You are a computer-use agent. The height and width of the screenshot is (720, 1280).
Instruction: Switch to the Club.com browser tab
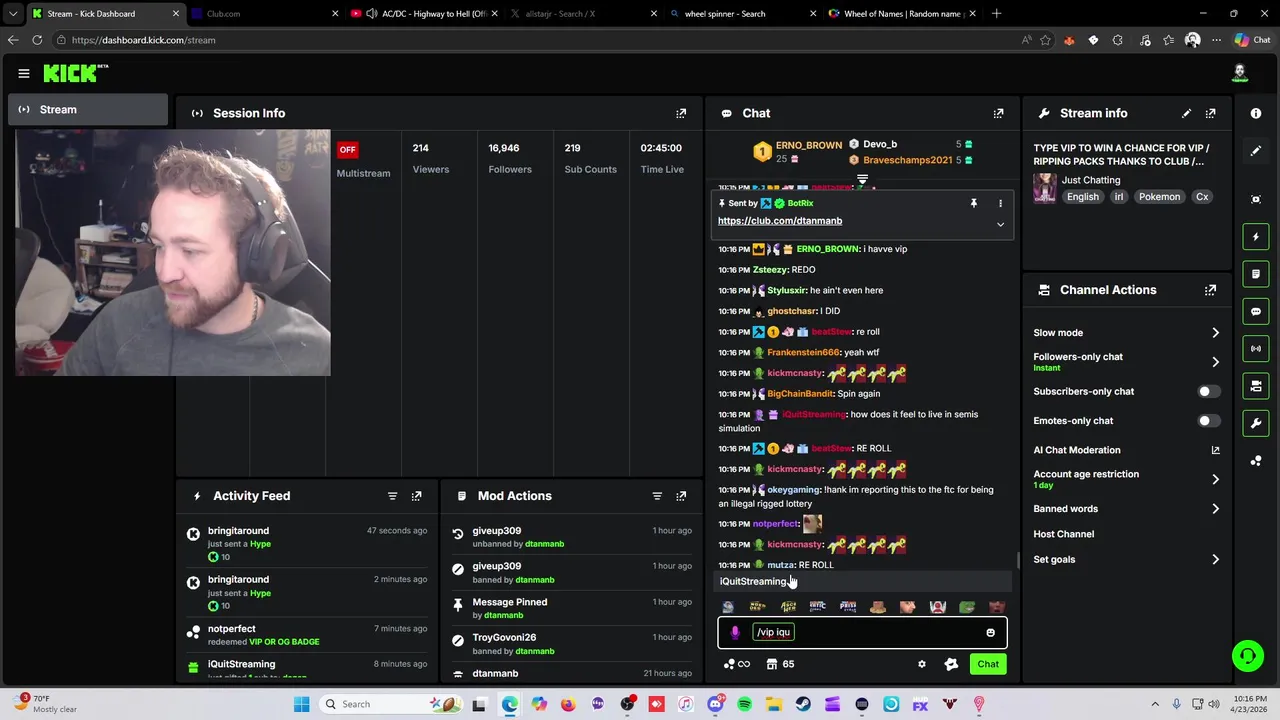pyautogui.click(x=263, y=14)
